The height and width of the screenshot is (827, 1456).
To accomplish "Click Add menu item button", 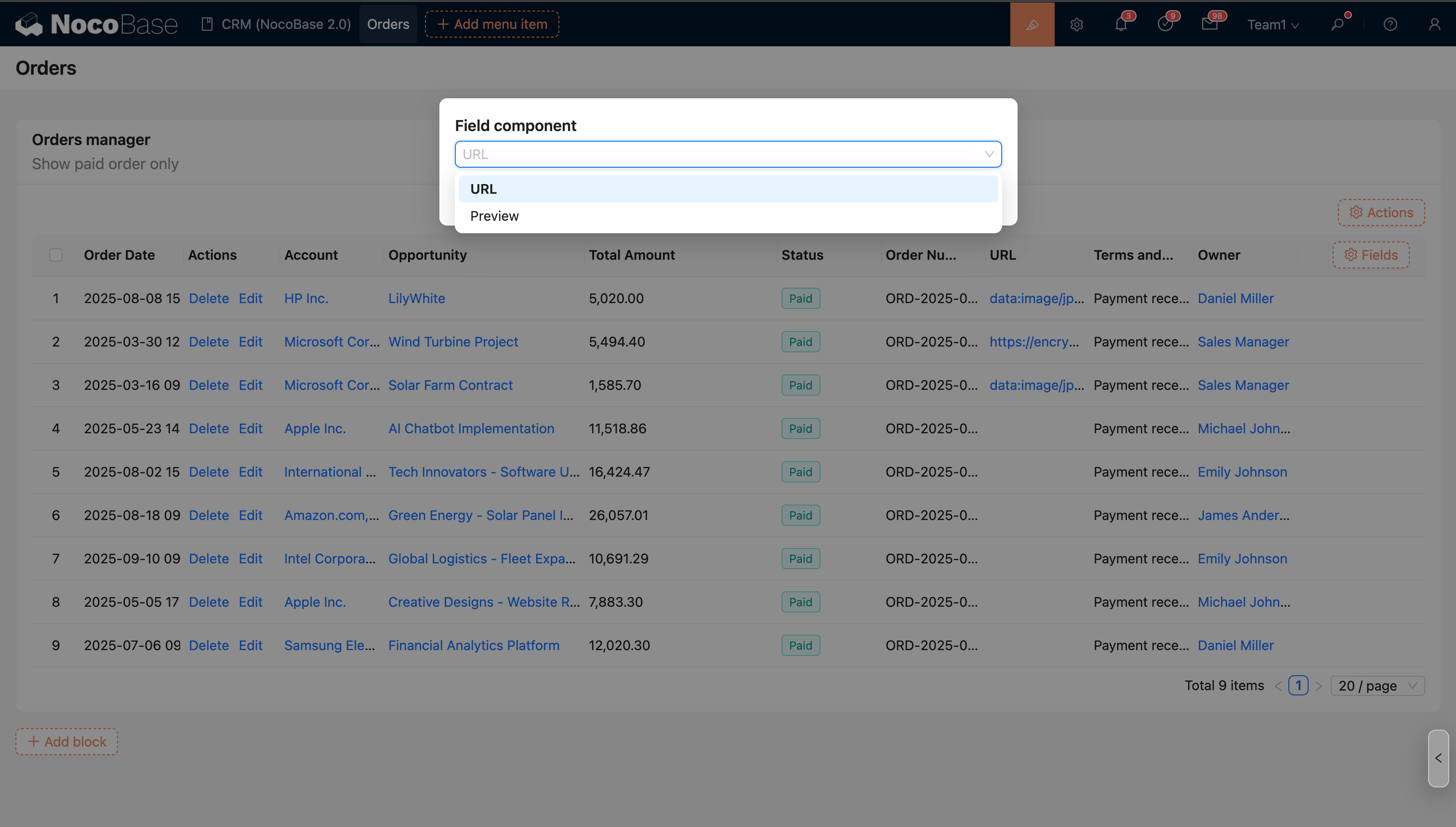I will click(x=492, y=25).
